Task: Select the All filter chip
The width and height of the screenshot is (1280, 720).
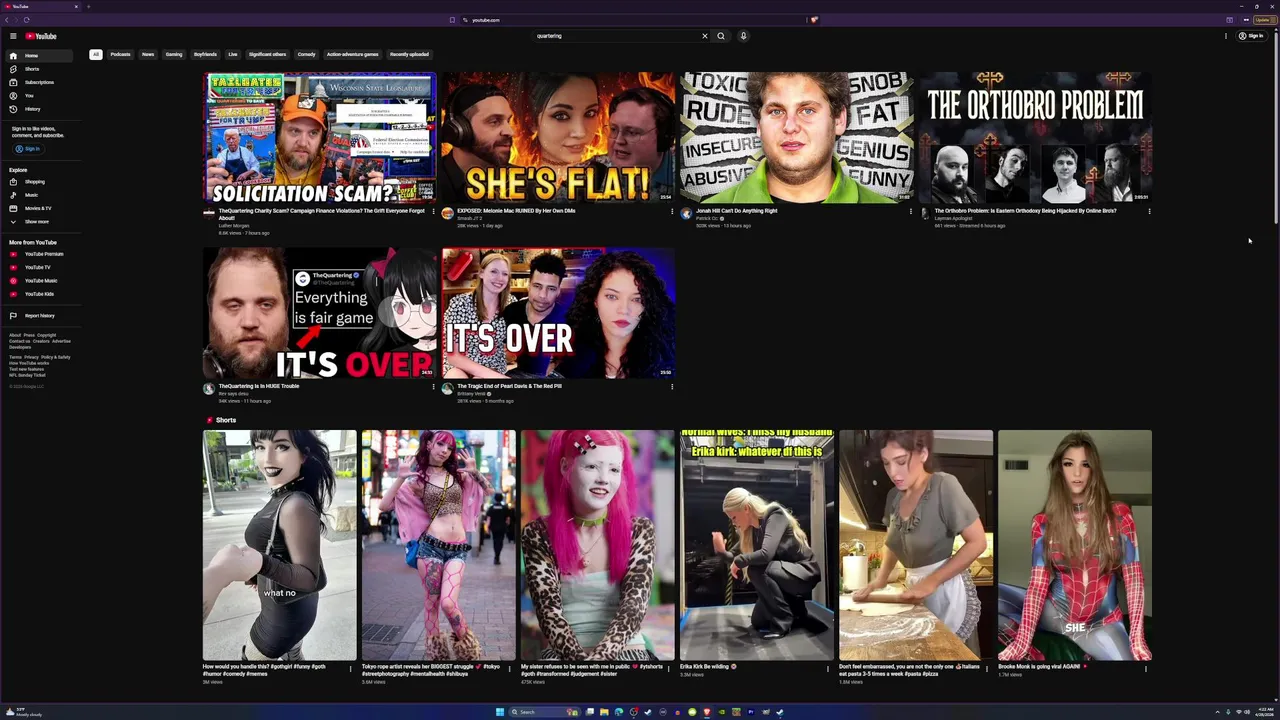Action: [96, 54]
